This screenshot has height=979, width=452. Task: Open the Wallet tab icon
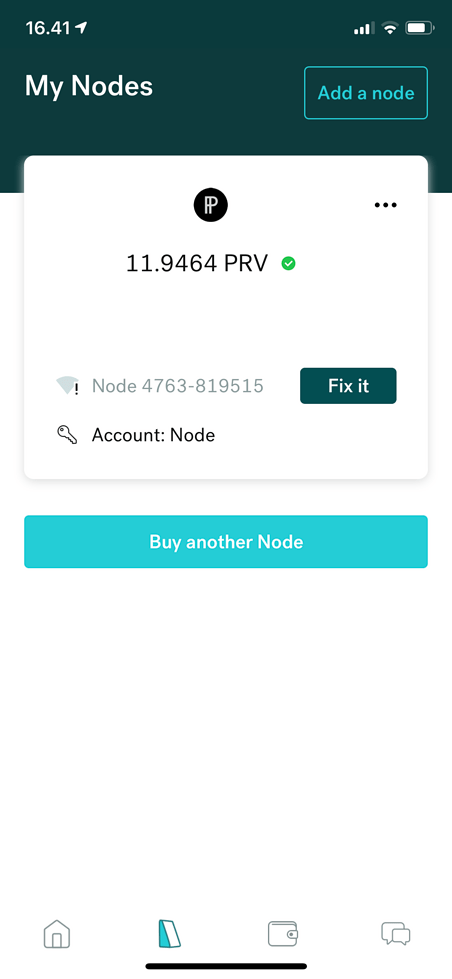coord(283,934)
